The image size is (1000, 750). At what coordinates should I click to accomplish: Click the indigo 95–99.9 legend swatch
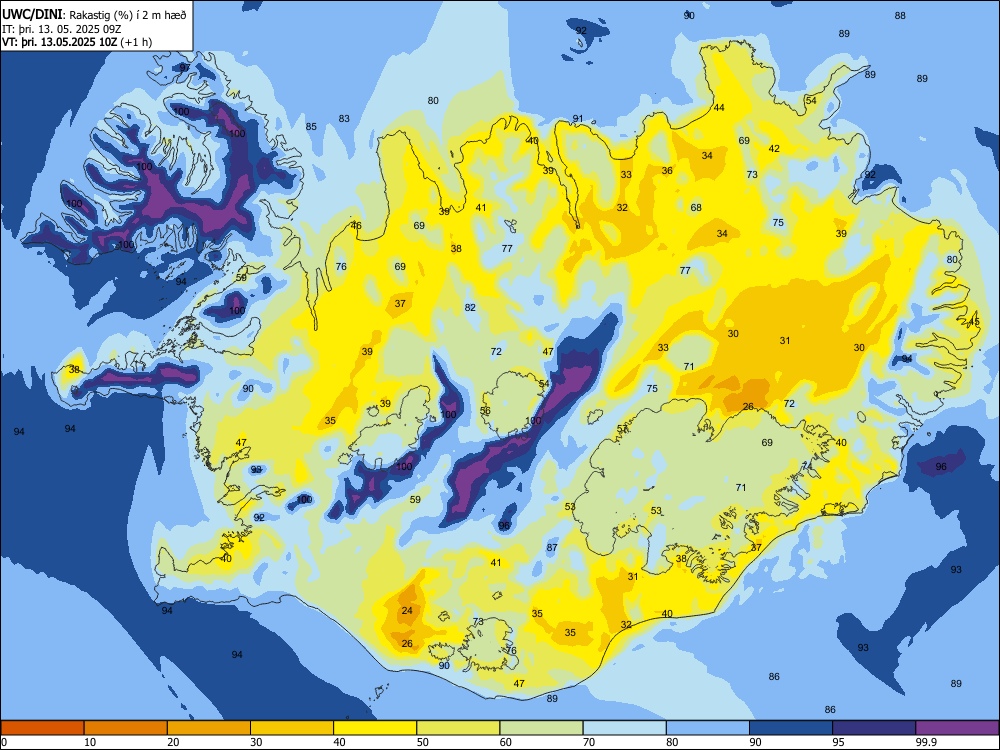click(874, 728)
